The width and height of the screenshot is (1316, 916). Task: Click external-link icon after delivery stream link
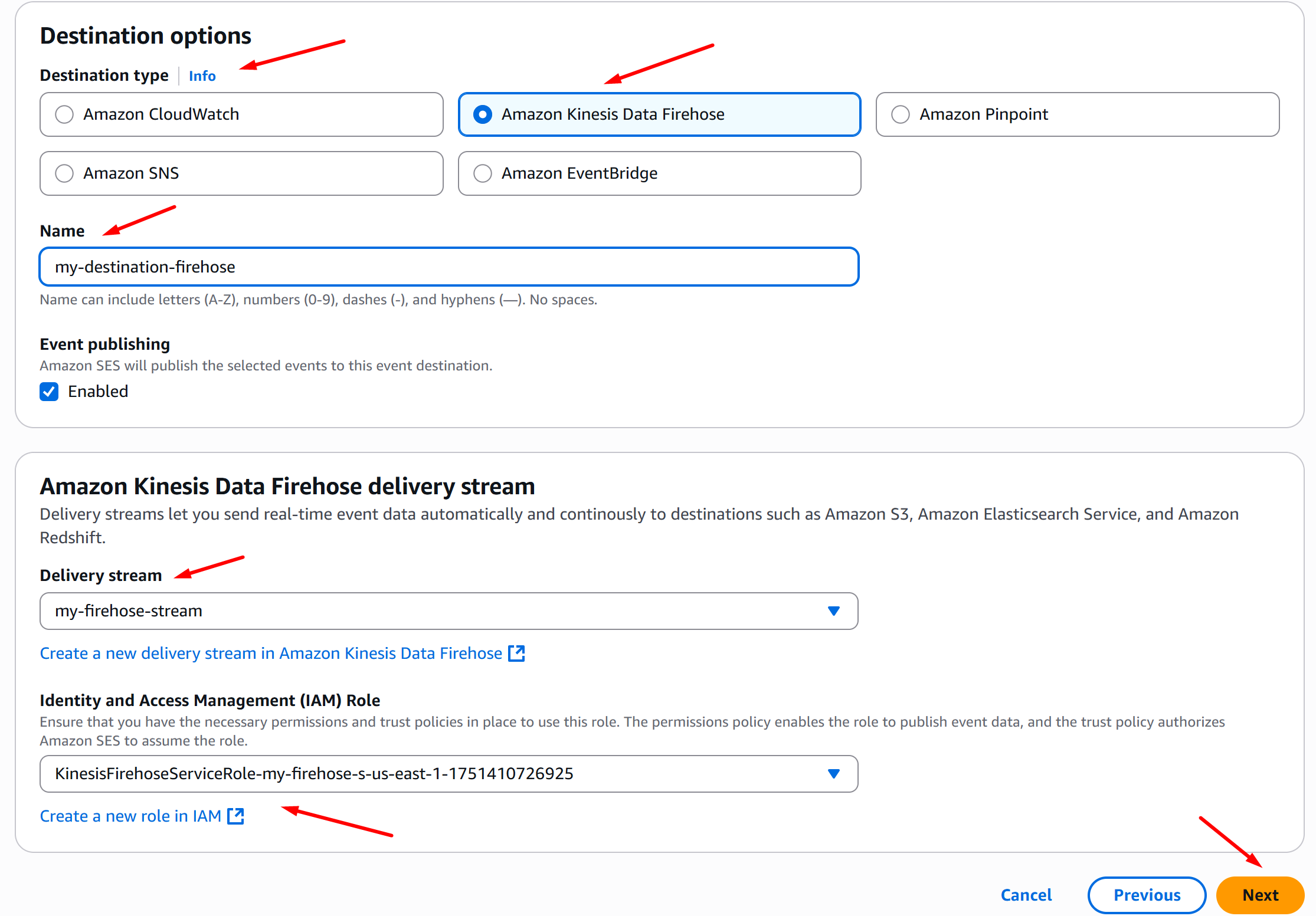(517, 654)
